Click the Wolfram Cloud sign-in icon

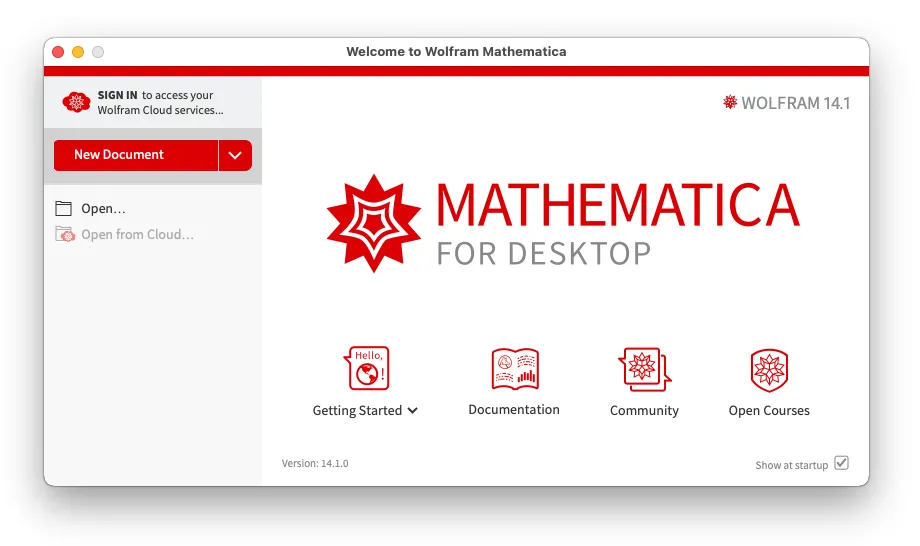[76, 102]
